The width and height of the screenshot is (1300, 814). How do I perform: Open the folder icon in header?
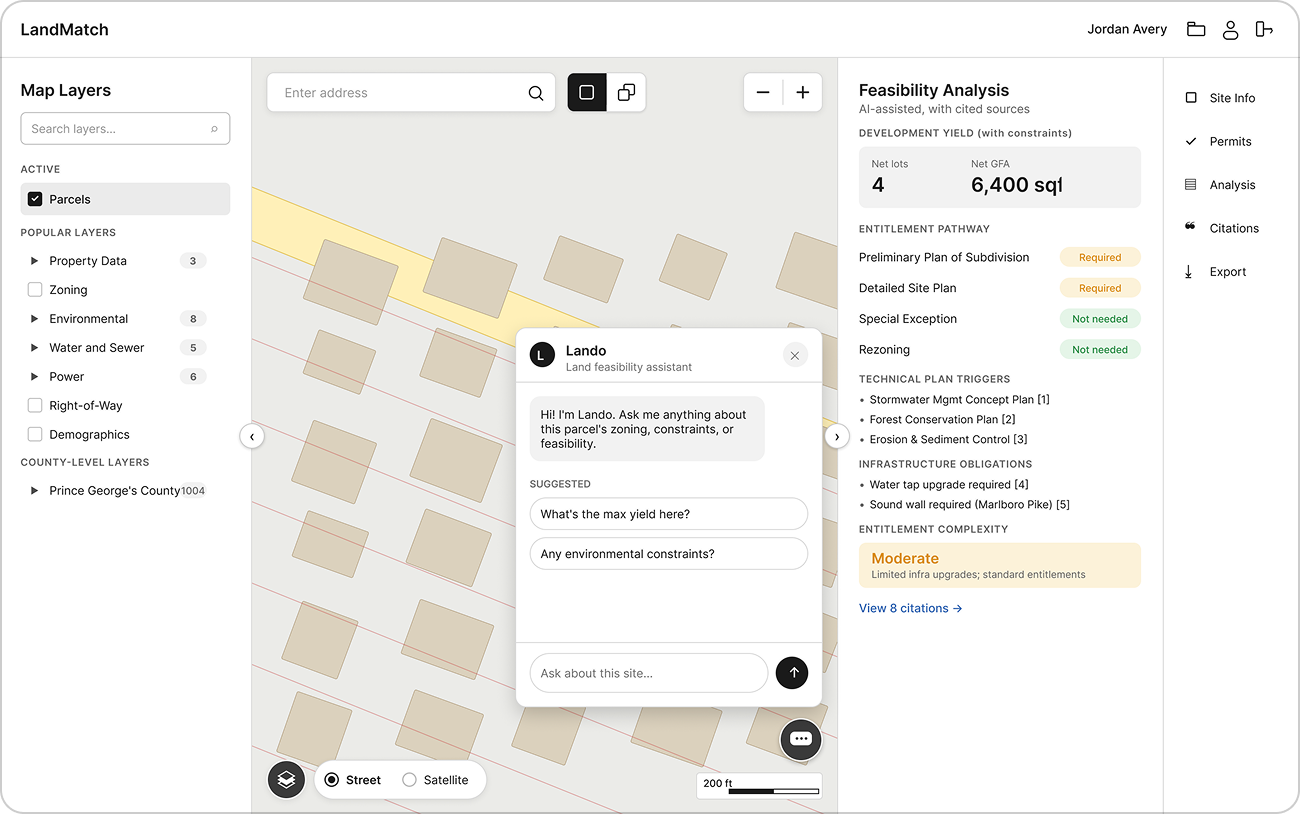[1196, 29]
